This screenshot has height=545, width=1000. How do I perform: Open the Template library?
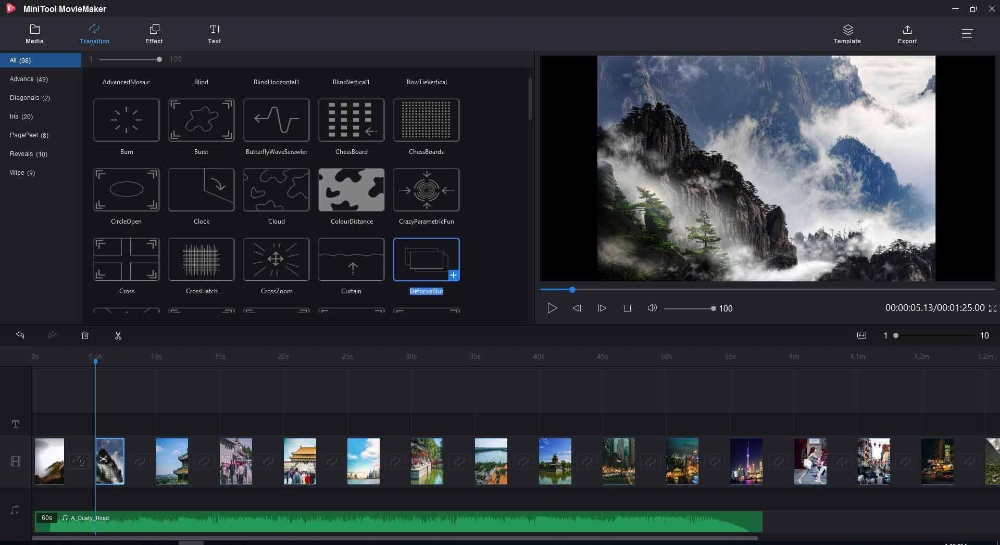tap(847, 34)
